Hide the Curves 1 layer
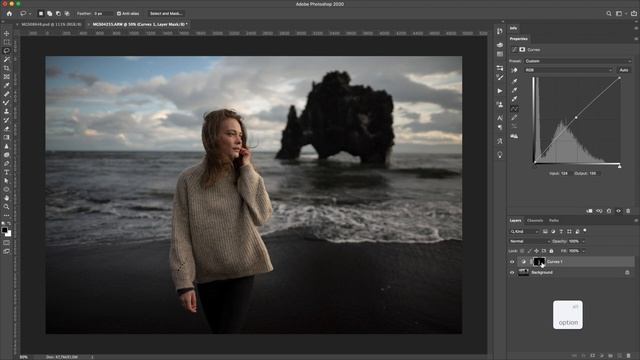The height and width of the screenshot is (360, 640). click(512, 262)
